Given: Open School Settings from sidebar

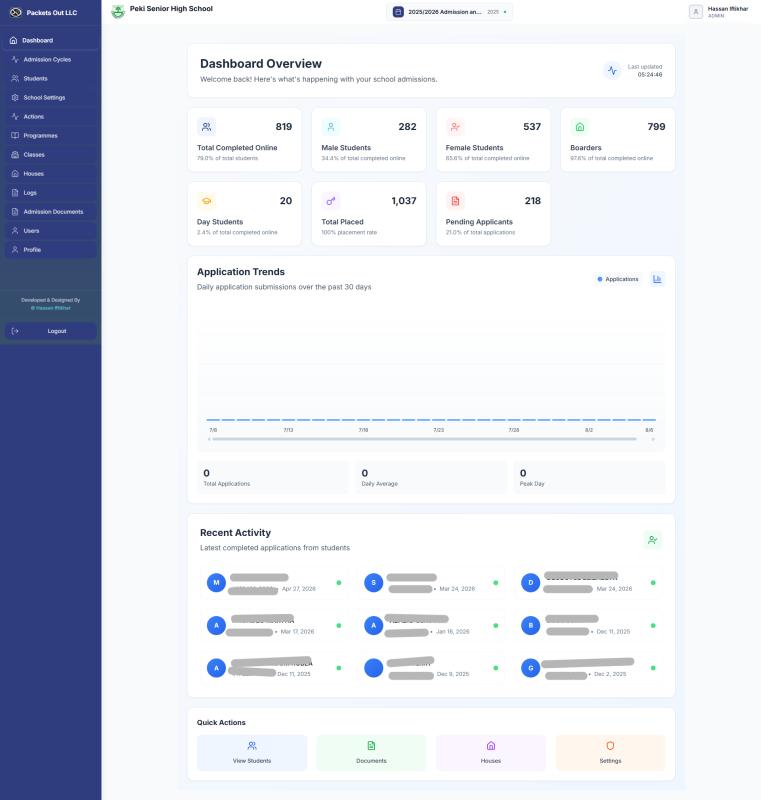Looking at the screenshot, I should click(50, 97).
